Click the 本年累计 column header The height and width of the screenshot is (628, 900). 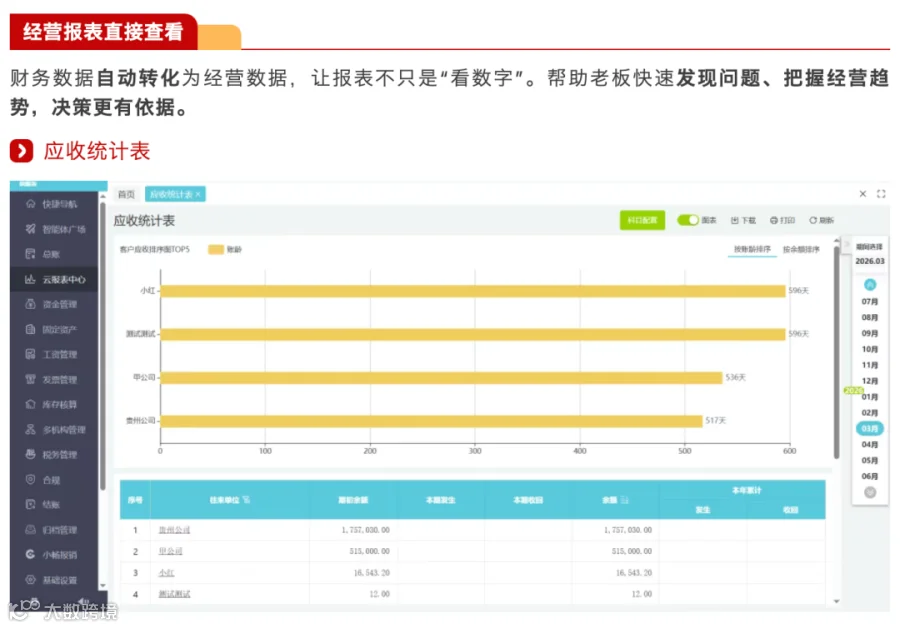pos(746,491)
